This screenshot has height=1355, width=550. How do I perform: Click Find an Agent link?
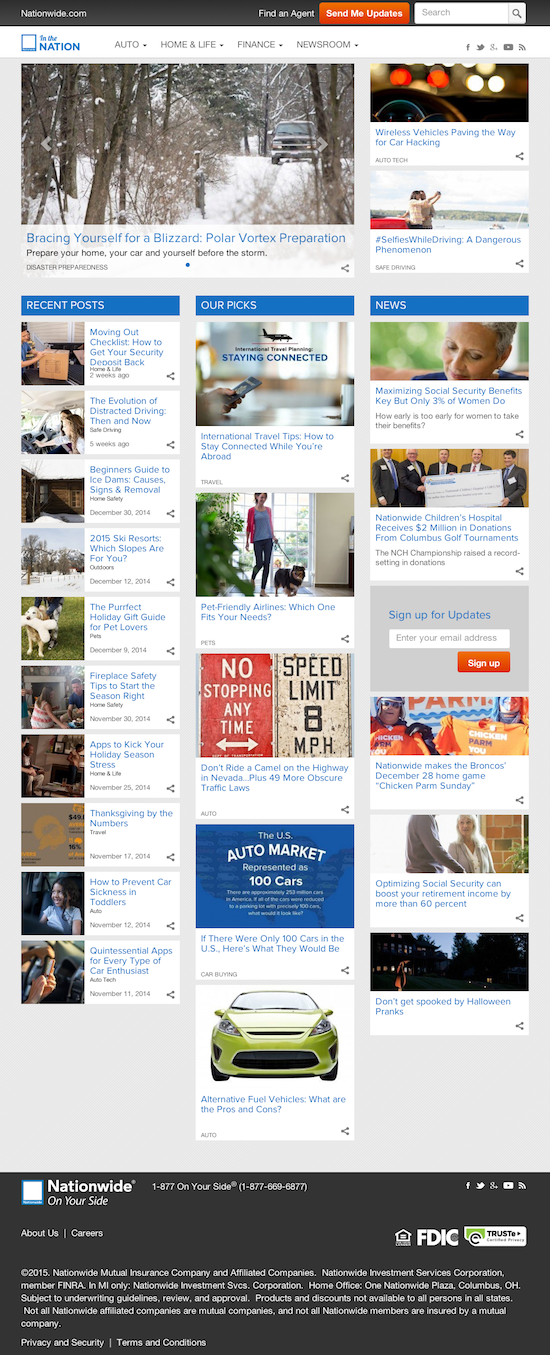point(286,14)
